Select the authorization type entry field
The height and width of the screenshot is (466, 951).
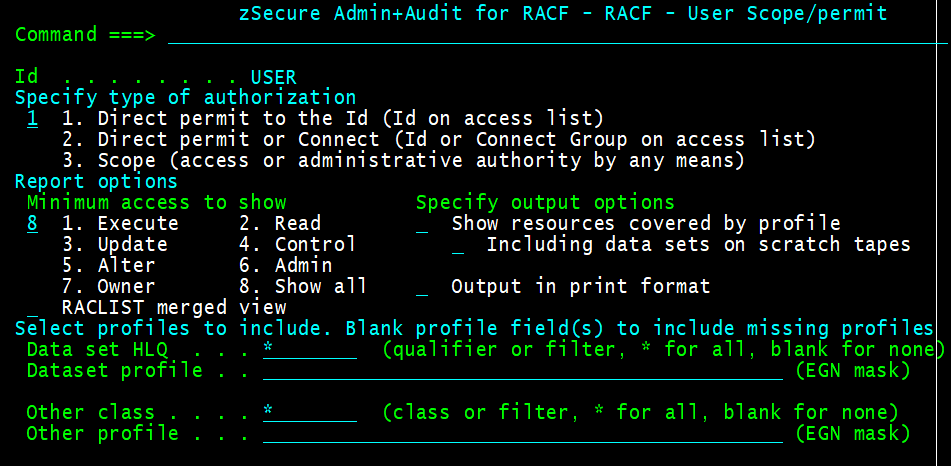coord(32,118)
